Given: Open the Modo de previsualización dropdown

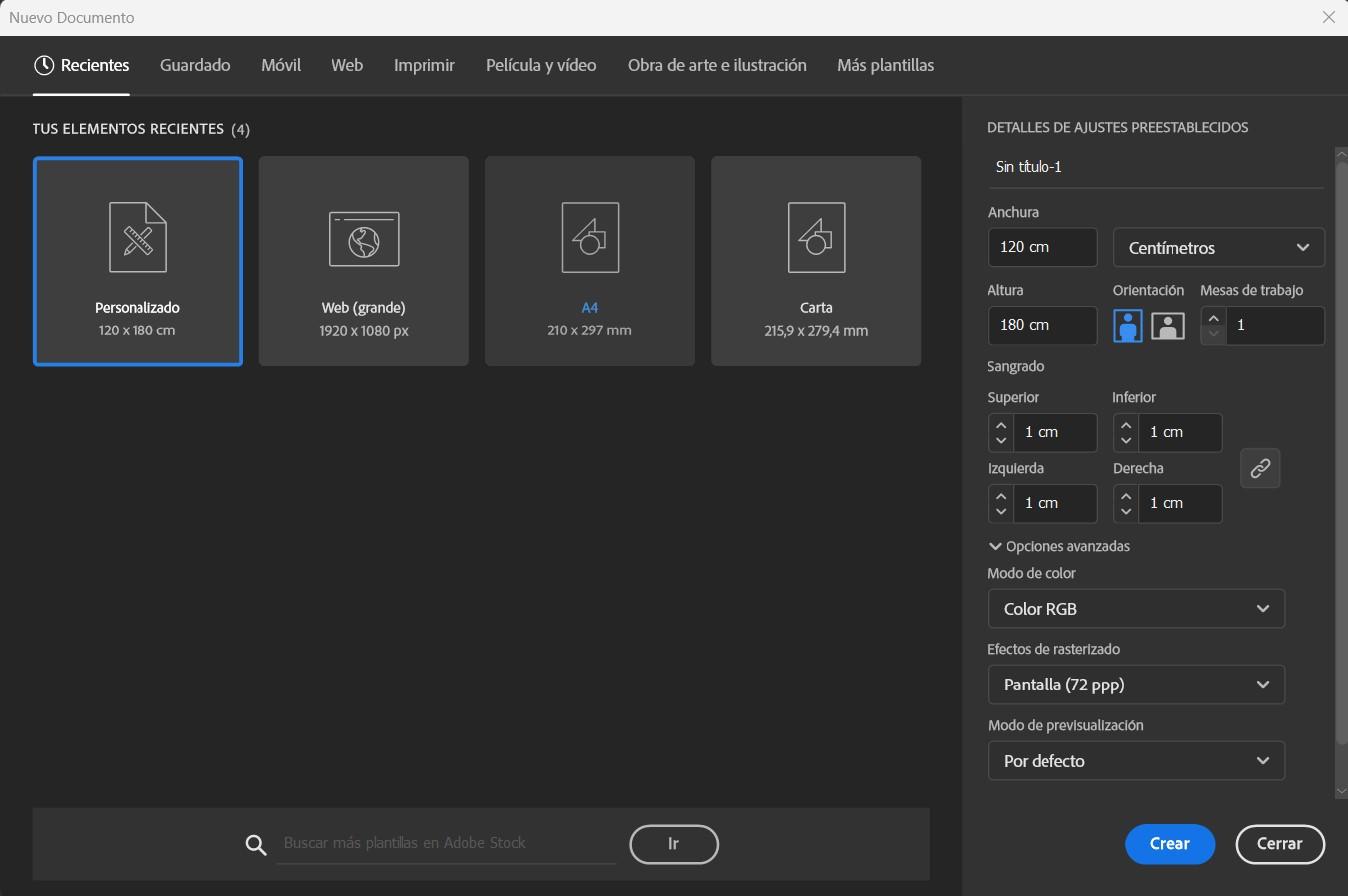Looking at the screenshot, I should click(x=1136, y=760).
